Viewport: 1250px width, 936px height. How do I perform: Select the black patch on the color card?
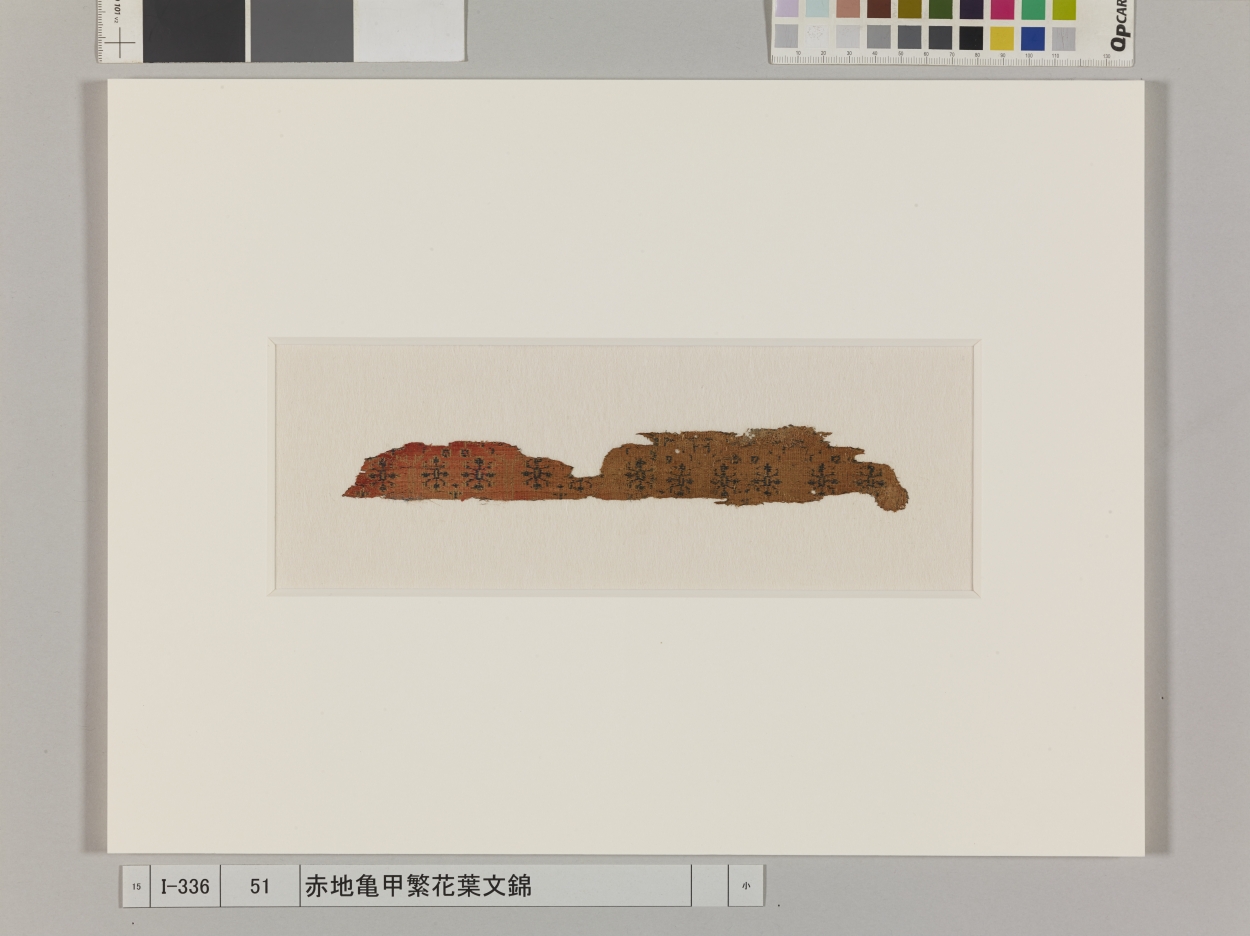[x=971, y=38]
